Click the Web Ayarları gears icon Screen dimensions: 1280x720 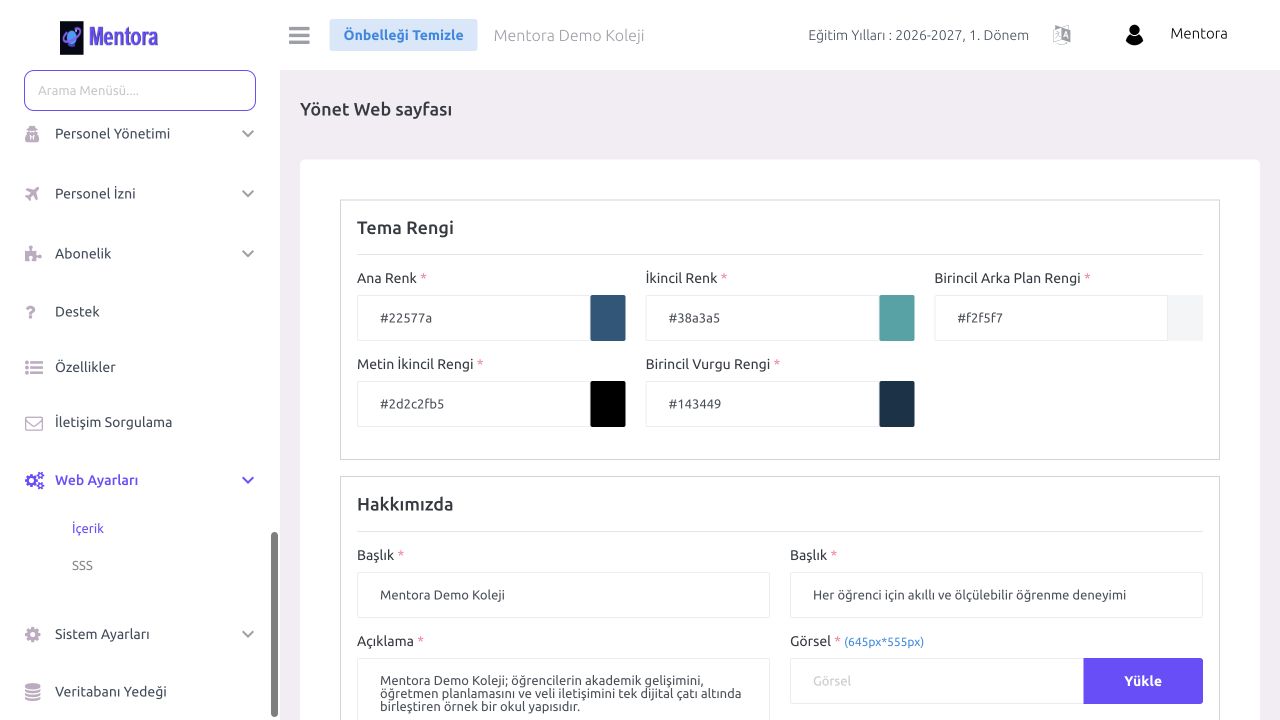[34, 481]
